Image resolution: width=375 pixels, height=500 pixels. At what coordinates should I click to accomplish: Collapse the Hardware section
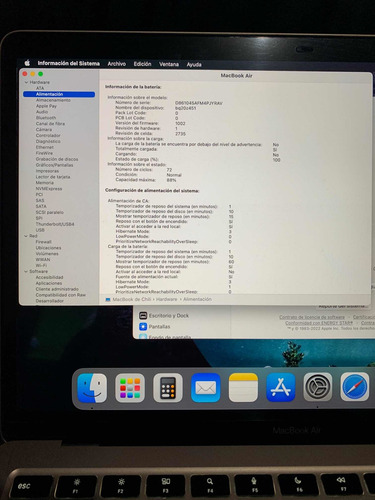click(26, 82)
